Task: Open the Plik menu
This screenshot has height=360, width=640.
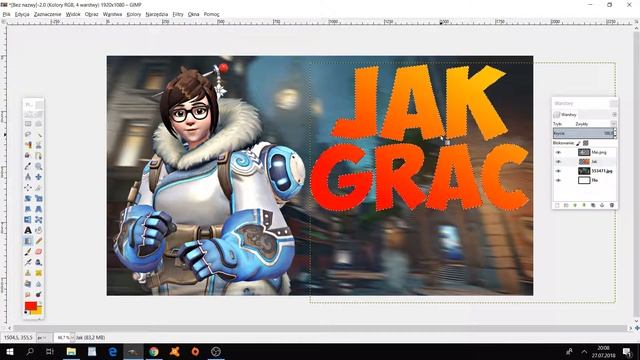Action: 7,14
